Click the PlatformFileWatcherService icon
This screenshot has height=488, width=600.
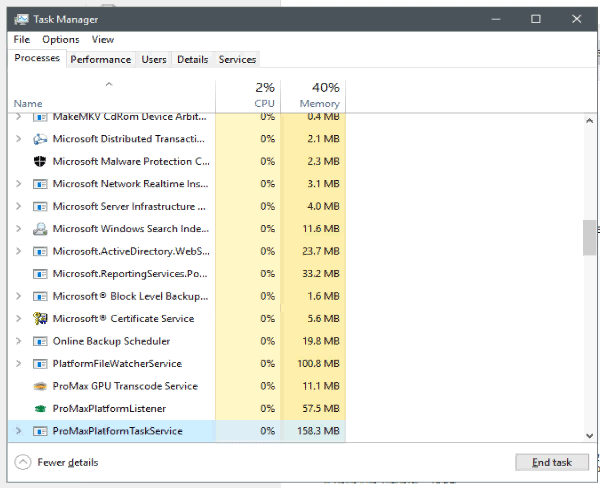tap(40, 364)
